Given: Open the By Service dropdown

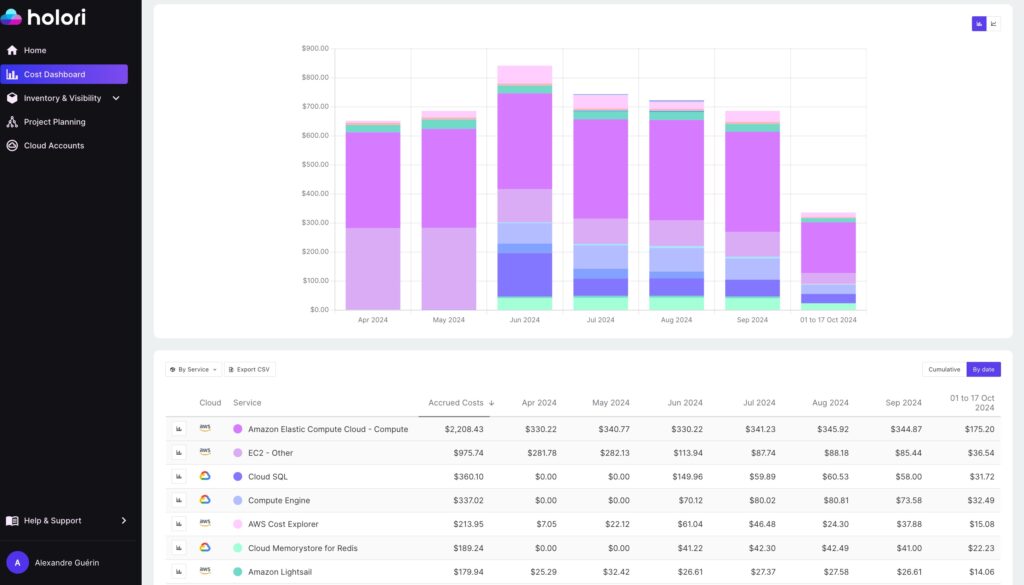Looking at the screenshot, I should tap(192, 369).
